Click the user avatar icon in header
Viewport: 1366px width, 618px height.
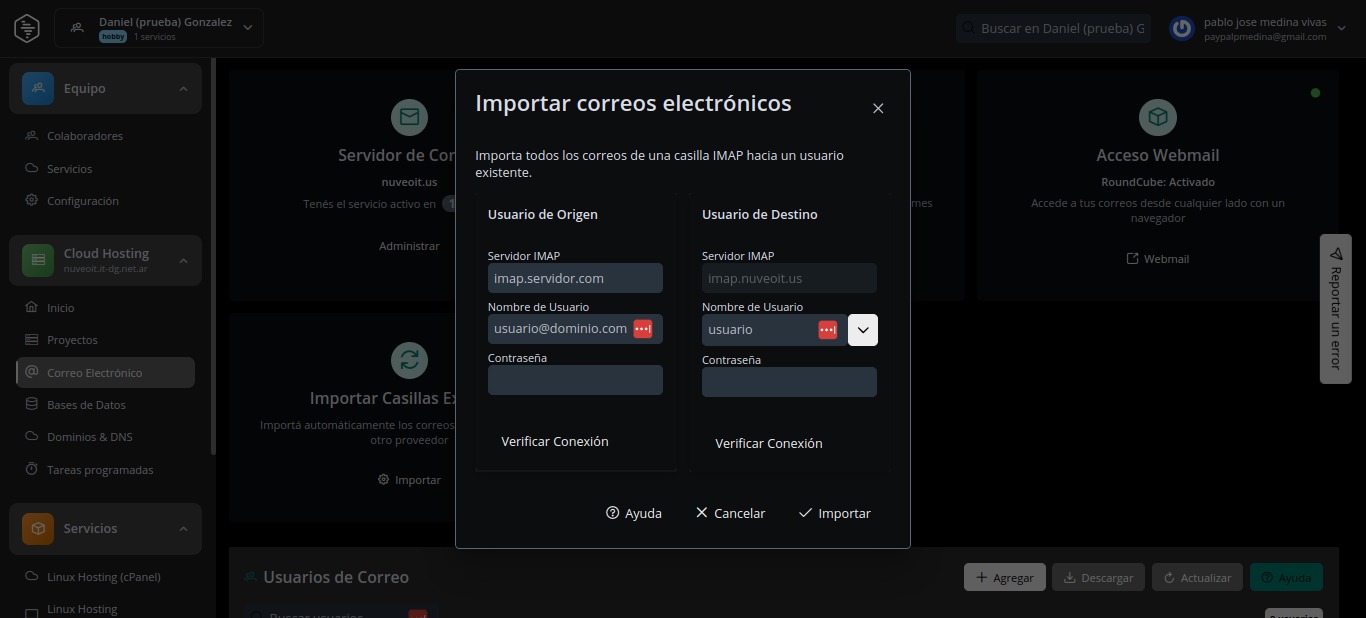click(1182, 28)
